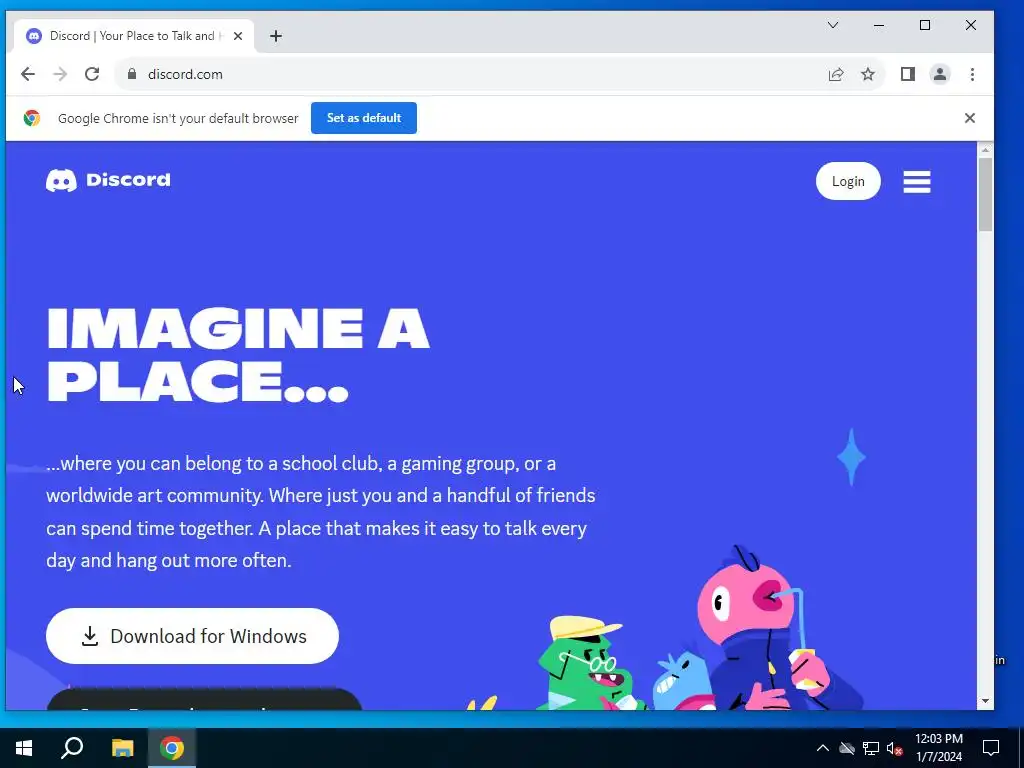Click Chrome icon in taskbar
Image resolution: width=1024 pixels, height=768 pixels.
[172, 748]
